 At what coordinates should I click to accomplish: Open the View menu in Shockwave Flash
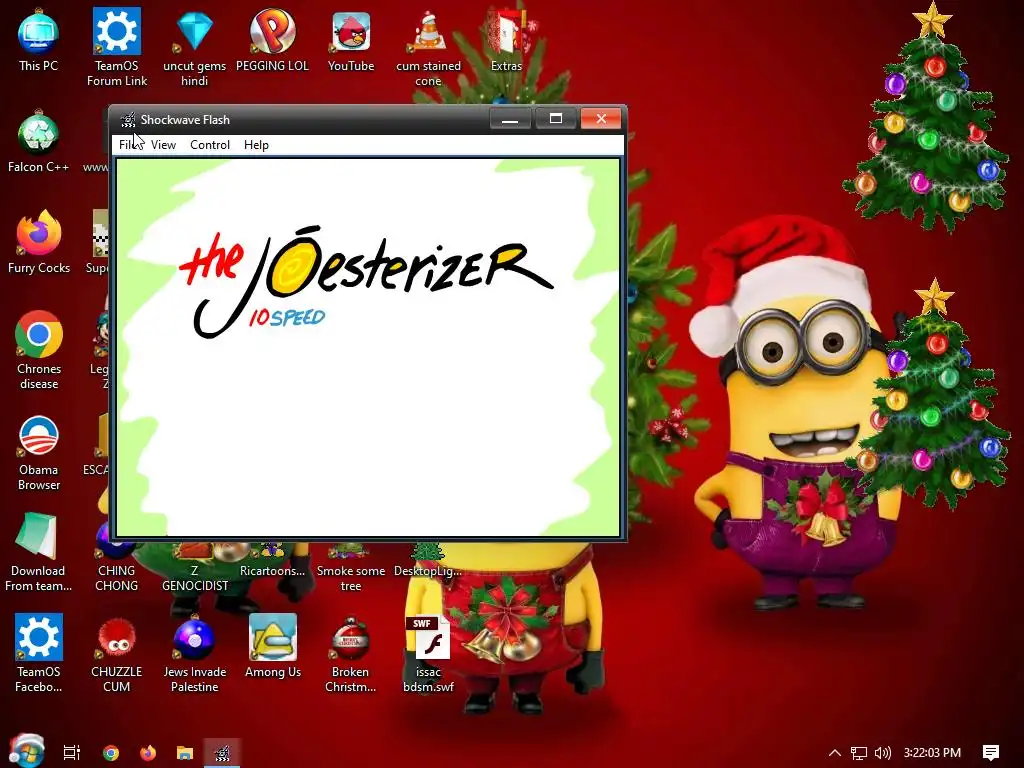[x=163, y=144]
